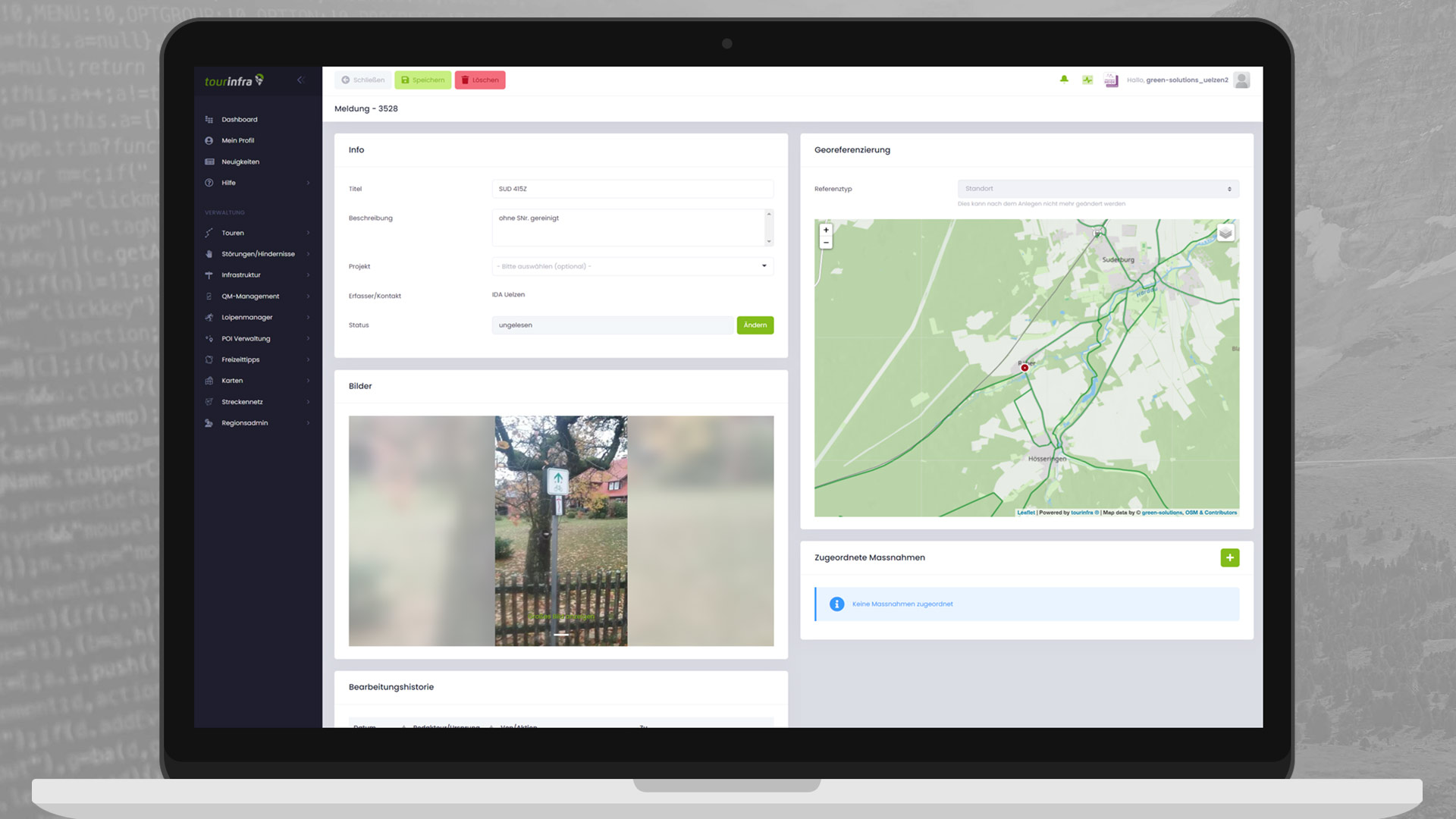Click the Schließen button
The image size is (1456, 819).
tap(363, 80)
